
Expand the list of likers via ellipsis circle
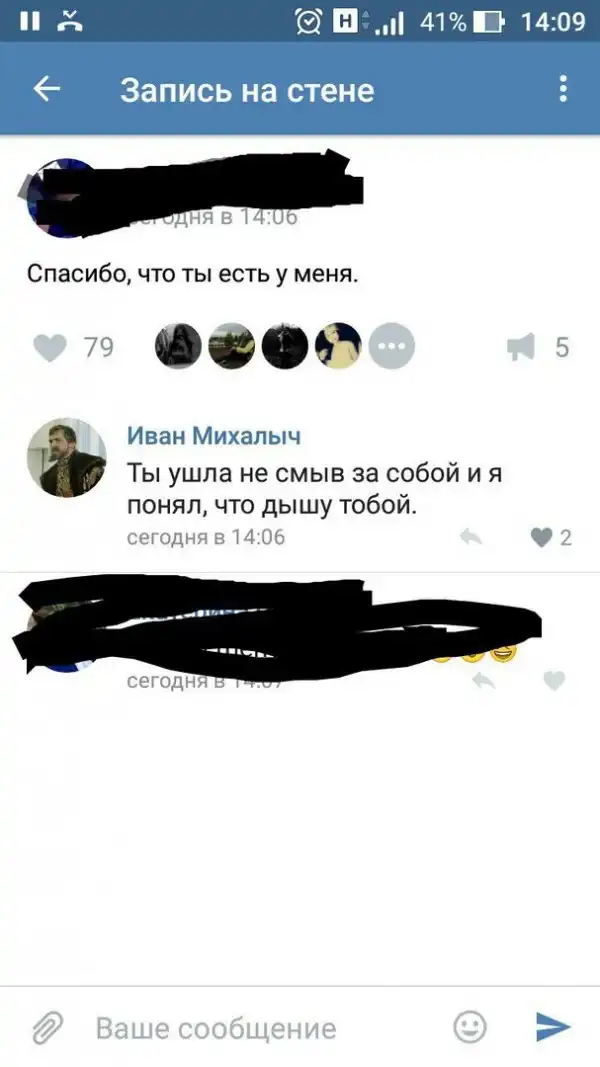coord(392,346)
